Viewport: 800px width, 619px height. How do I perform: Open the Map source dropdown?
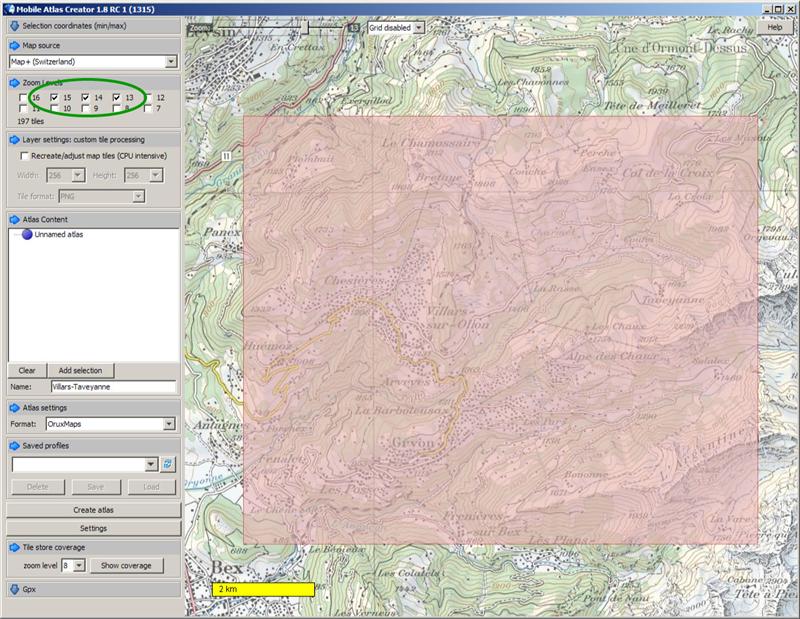coord(171,62)
